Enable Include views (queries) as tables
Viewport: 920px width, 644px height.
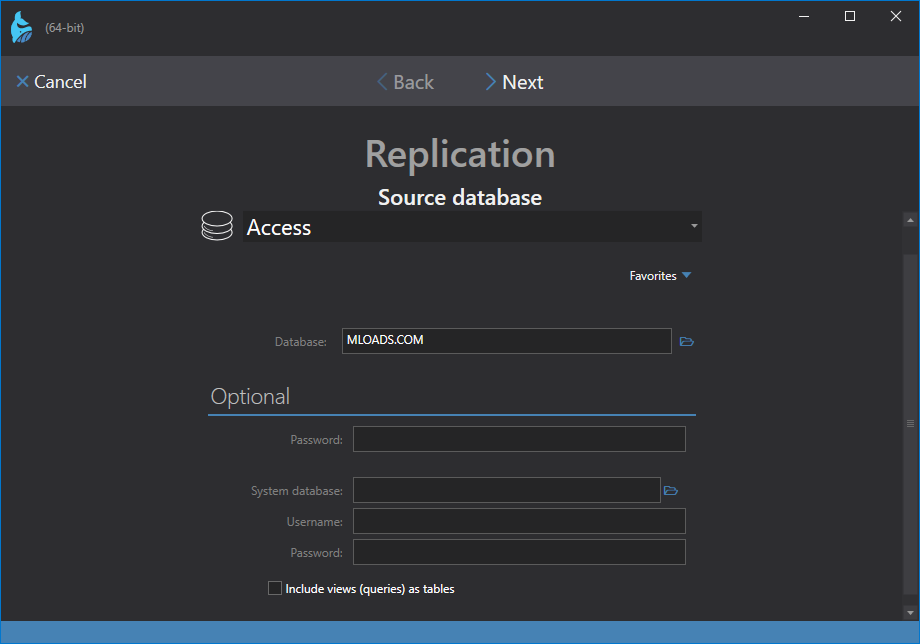[x=275, y=589]
